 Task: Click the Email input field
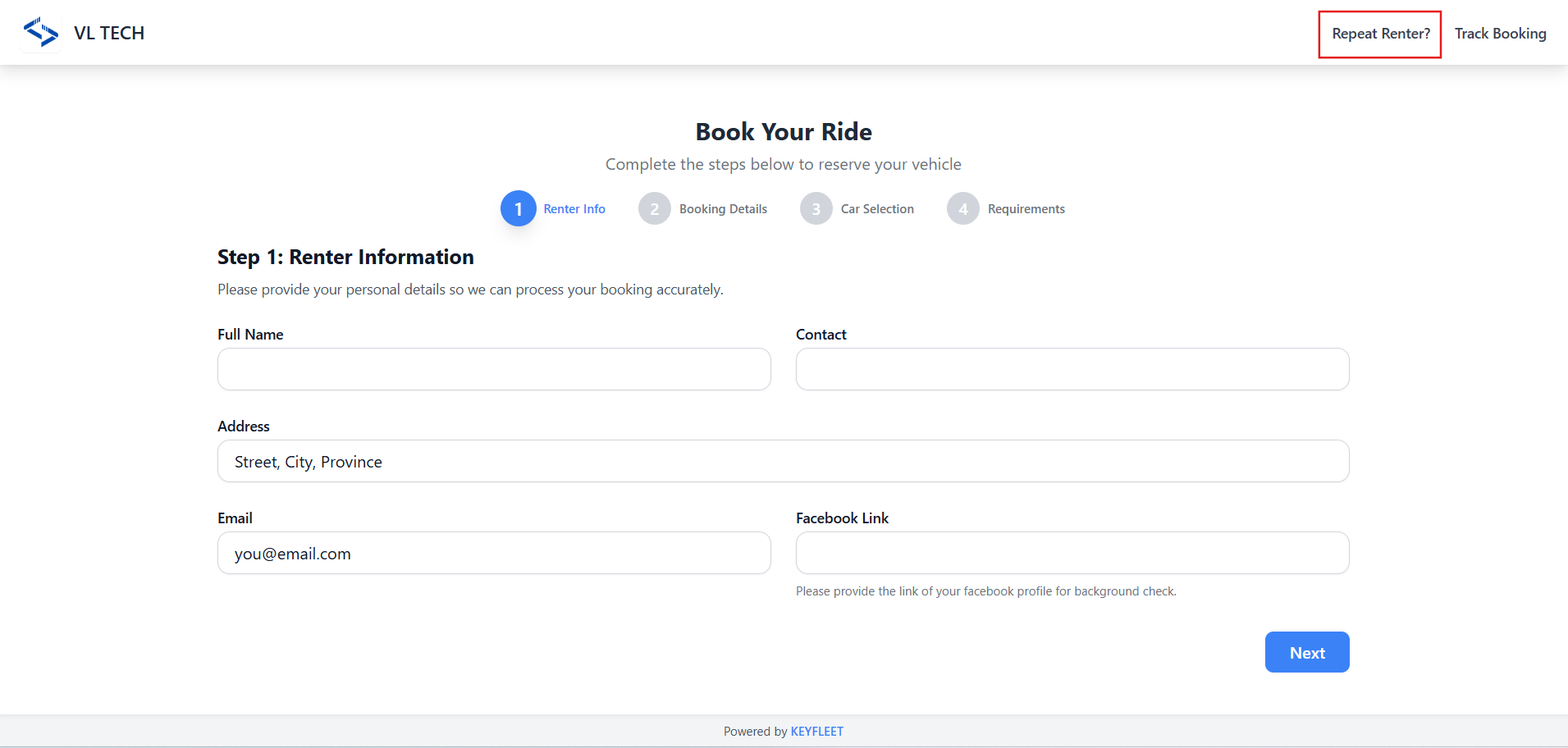(x=494, y=553)
